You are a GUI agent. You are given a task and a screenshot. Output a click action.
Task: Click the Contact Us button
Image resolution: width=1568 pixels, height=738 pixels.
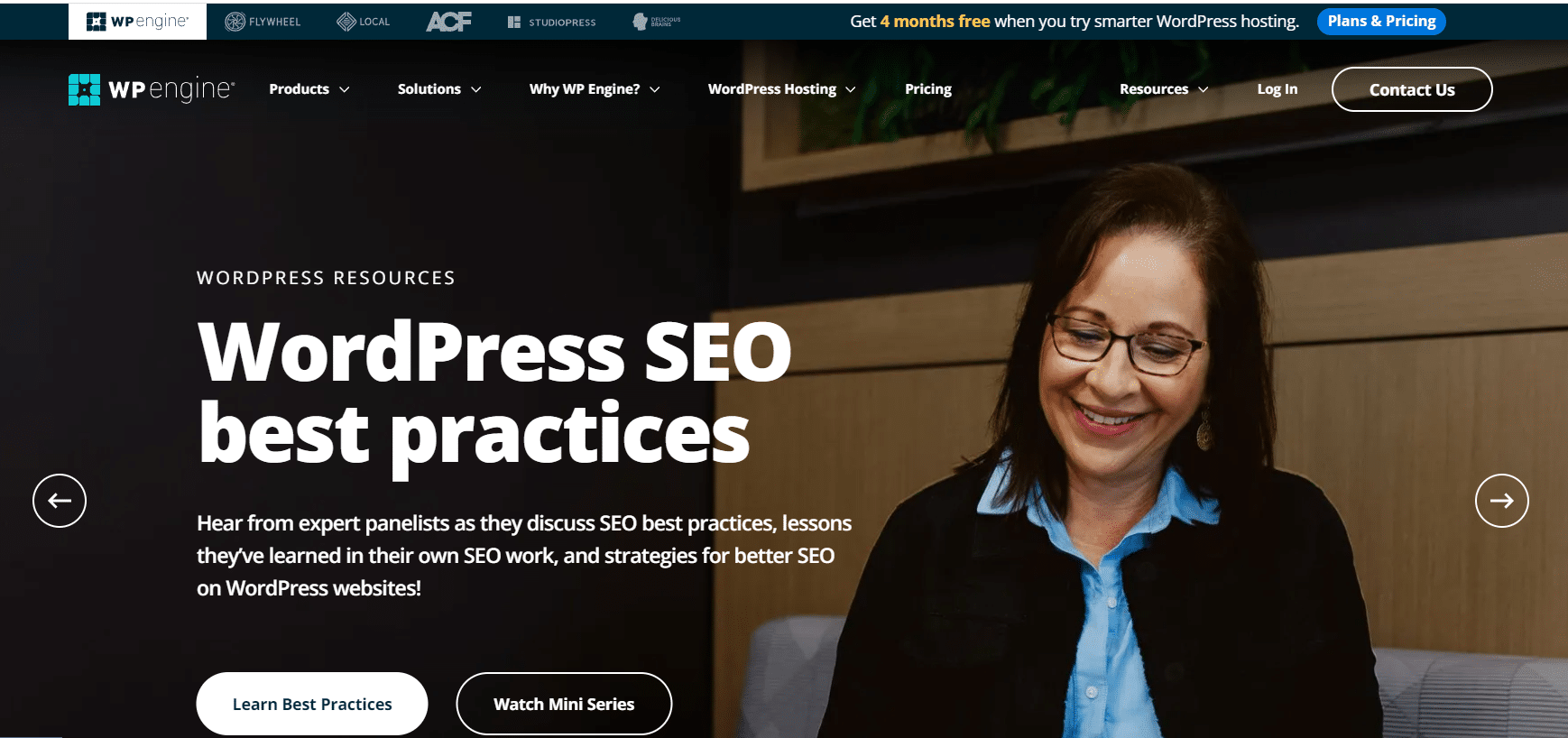[1412, 89]
